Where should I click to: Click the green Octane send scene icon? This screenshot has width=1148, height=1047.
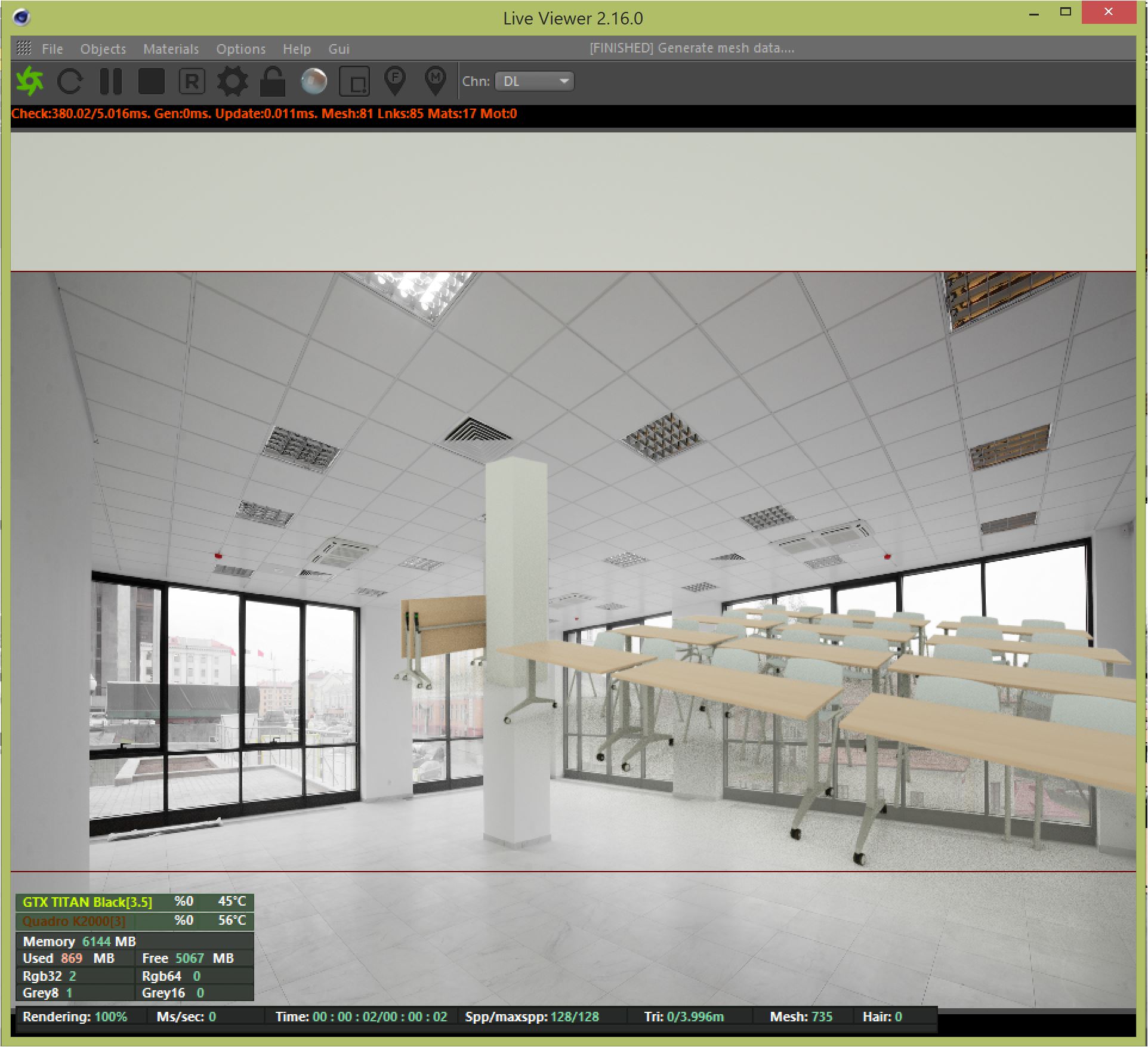[x=30, y=81]
